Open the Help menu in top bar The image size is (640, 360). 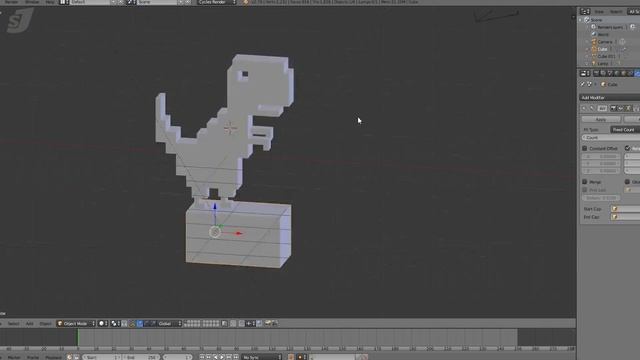coord(50,2)
